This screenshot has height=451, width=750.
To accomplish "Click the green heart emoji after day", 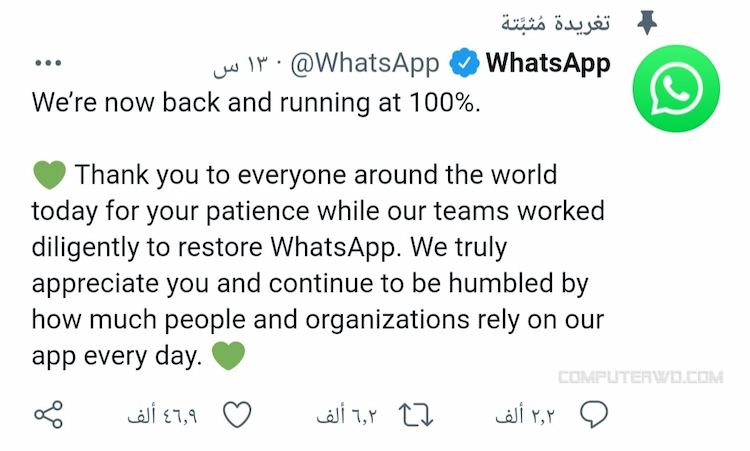I will pyautogui.click(x=228, y=356).
